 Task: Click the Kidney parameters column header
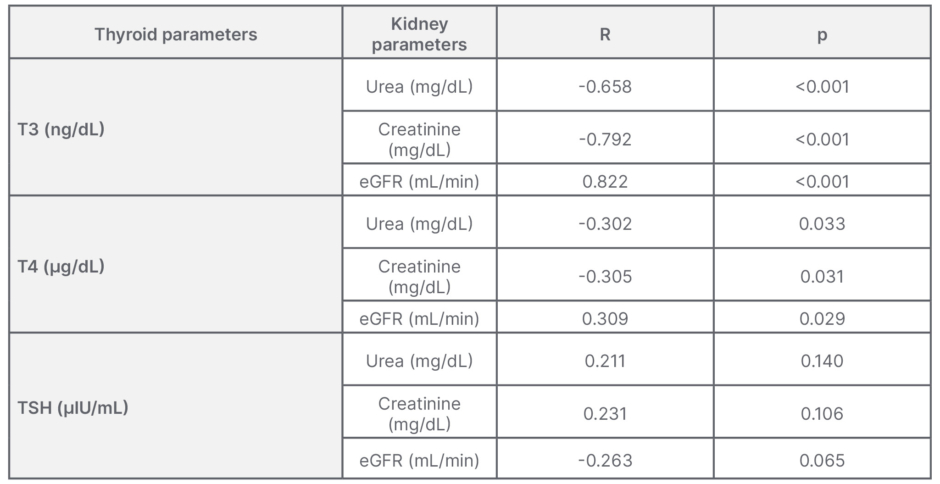click(x=420, y=34)
